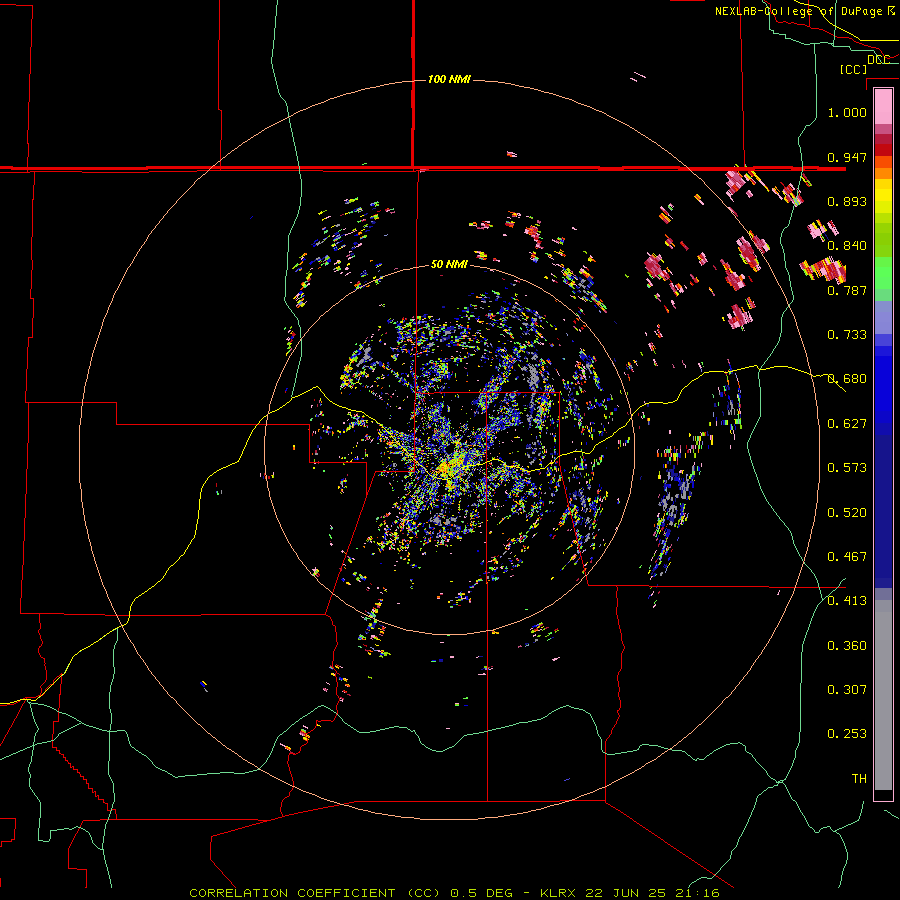
Task: Click the 0.253 color scale value
Action: click(847, 734)
